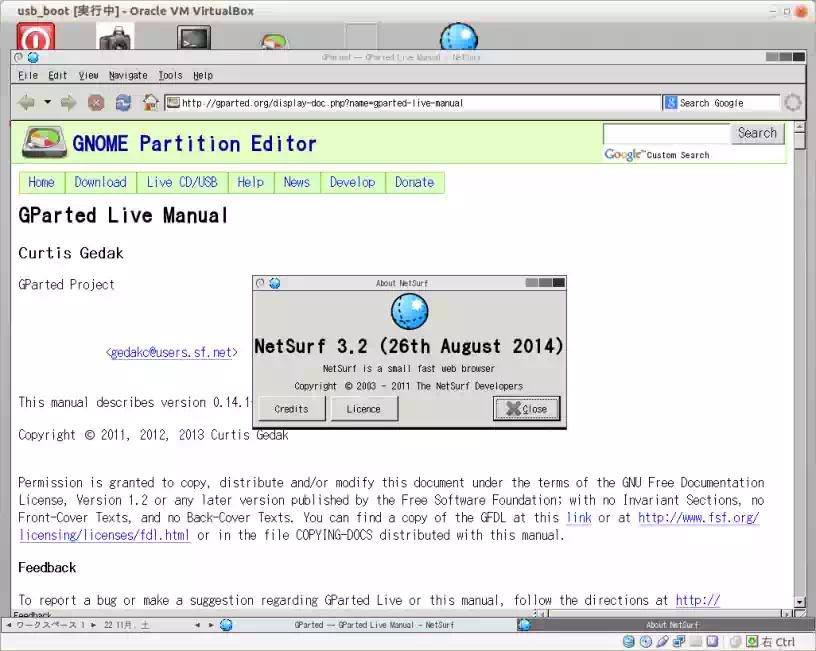This screenshot has height=651, width=816.
Task: Click browser window titlebar globe icon
Action: [x=33, y=57]
